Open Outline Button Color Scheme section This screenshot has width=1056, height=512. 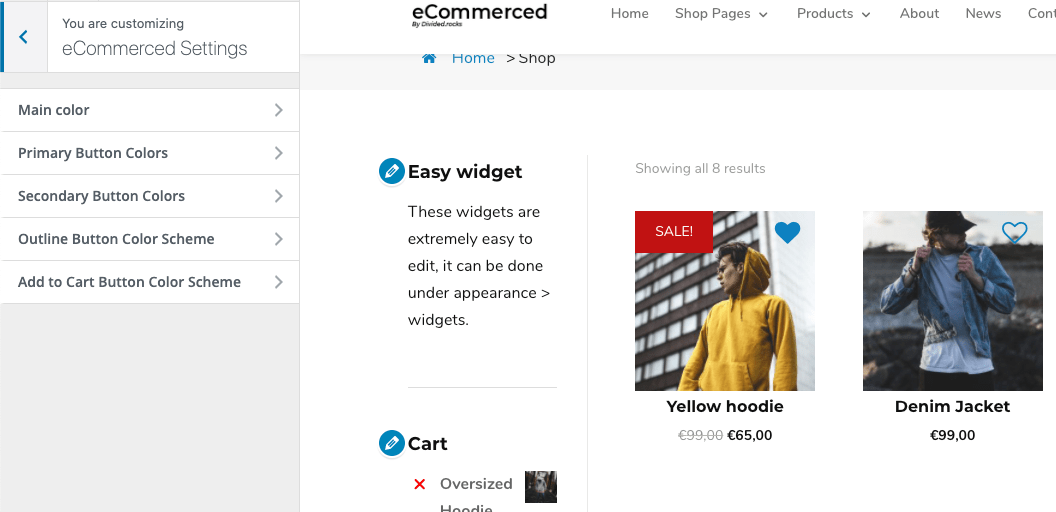pyautogui.click(x=150, y=239)
